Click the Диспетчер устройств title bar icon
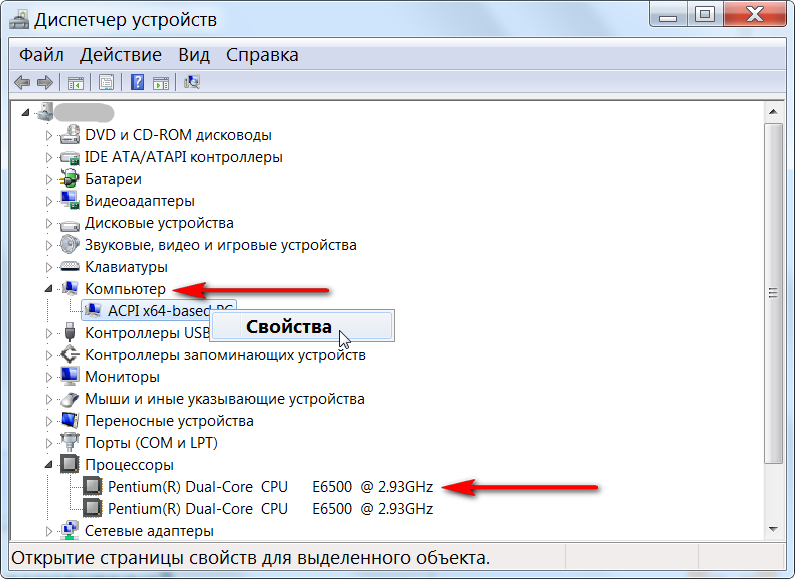 19,19
